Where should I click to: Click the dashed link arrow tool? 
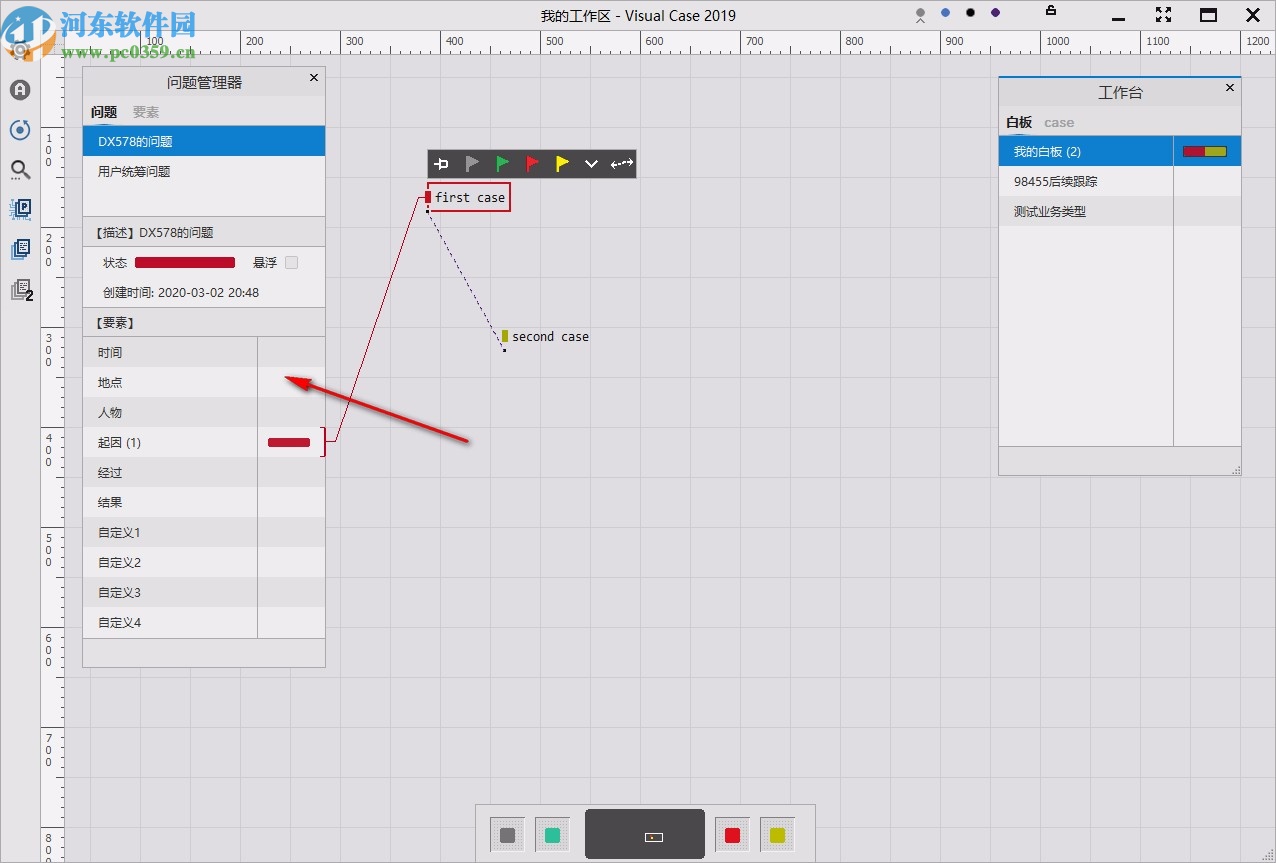pyautogui.click(x=622, y=164)
